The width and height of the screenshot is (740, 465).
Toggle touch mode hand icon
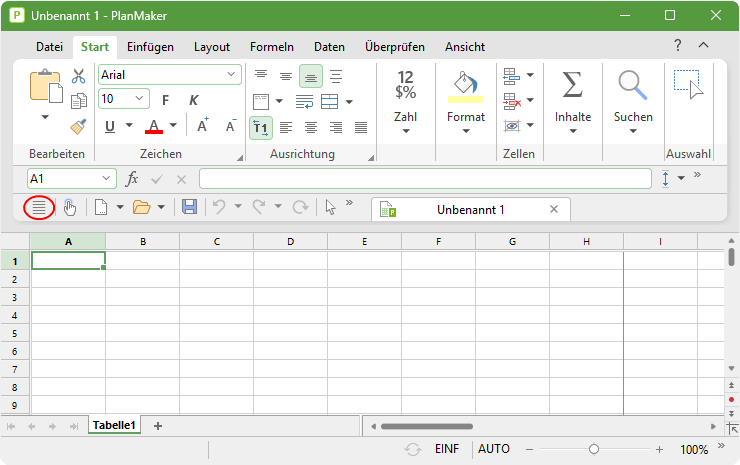[70, 207]
